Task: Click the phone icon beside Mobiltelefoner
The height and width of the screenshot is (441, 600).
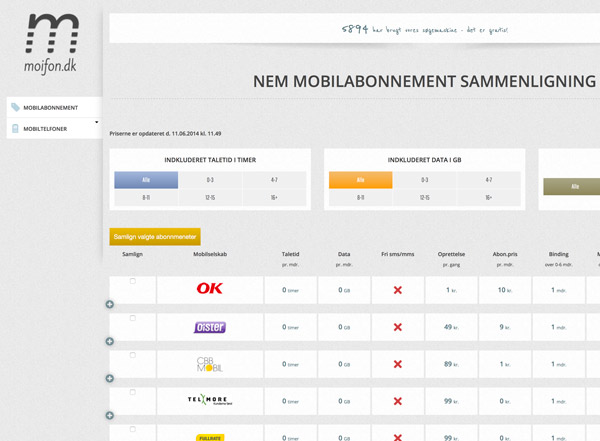Action: point(15,128)
